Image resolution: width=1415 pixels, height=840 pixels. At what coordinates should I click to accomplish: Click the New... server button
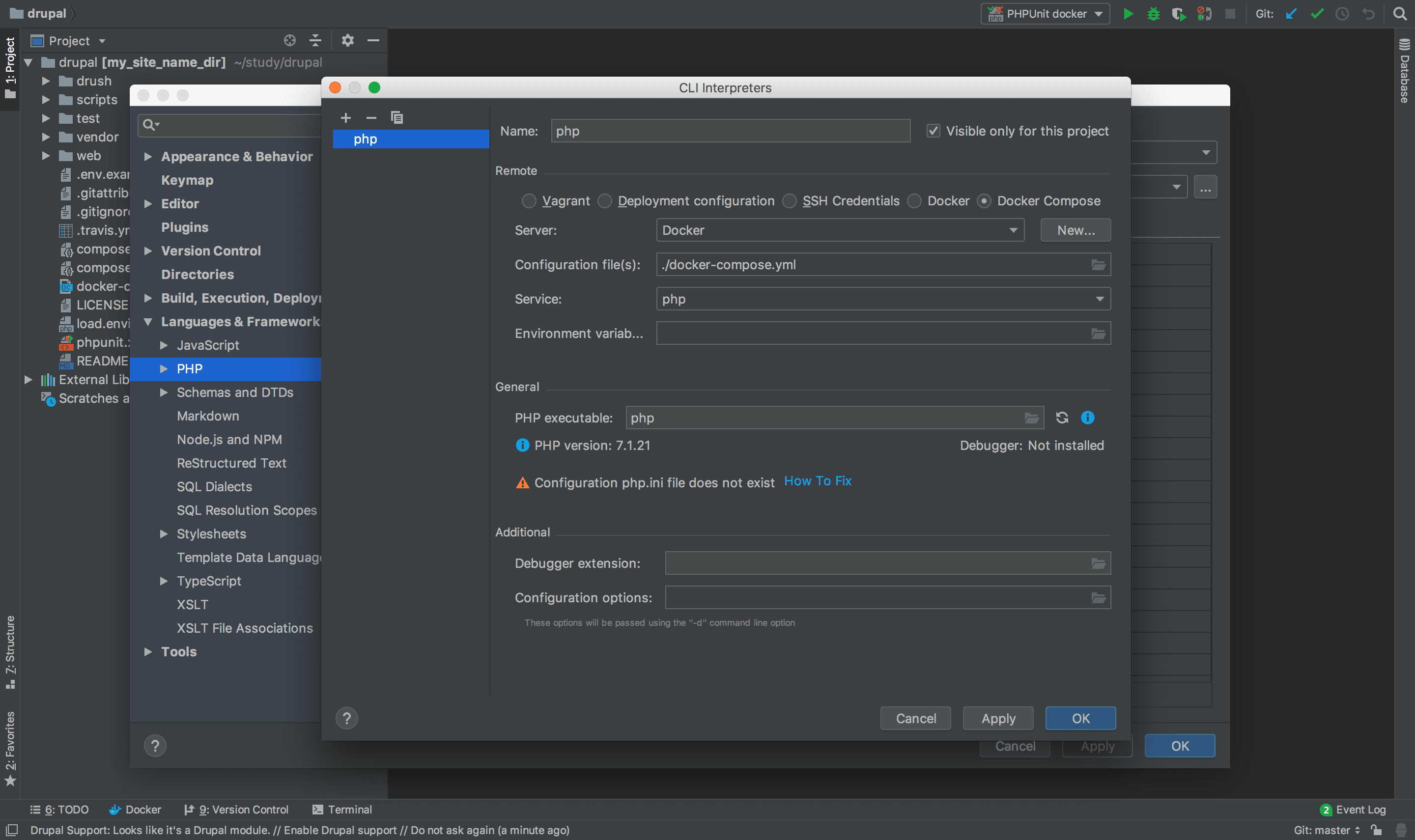click(x=1075, y=230)
